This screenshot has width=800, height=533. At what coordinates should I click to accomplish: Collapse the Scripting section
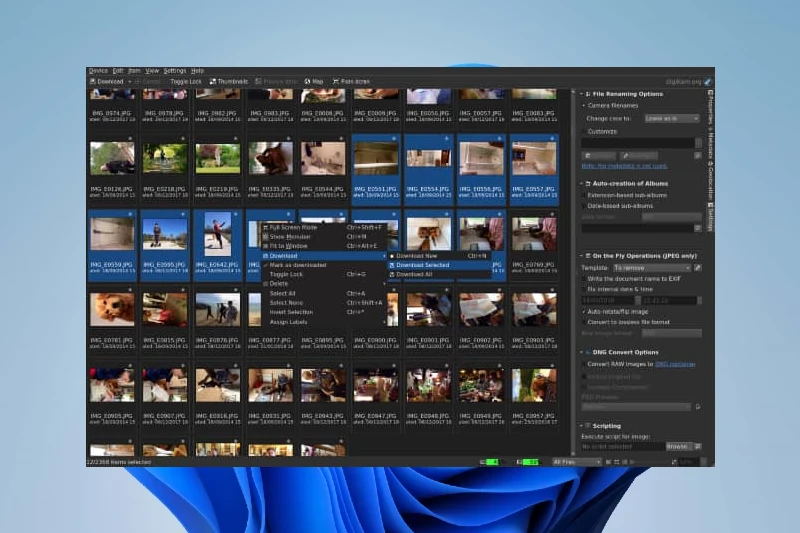click(x=582, y=426)
